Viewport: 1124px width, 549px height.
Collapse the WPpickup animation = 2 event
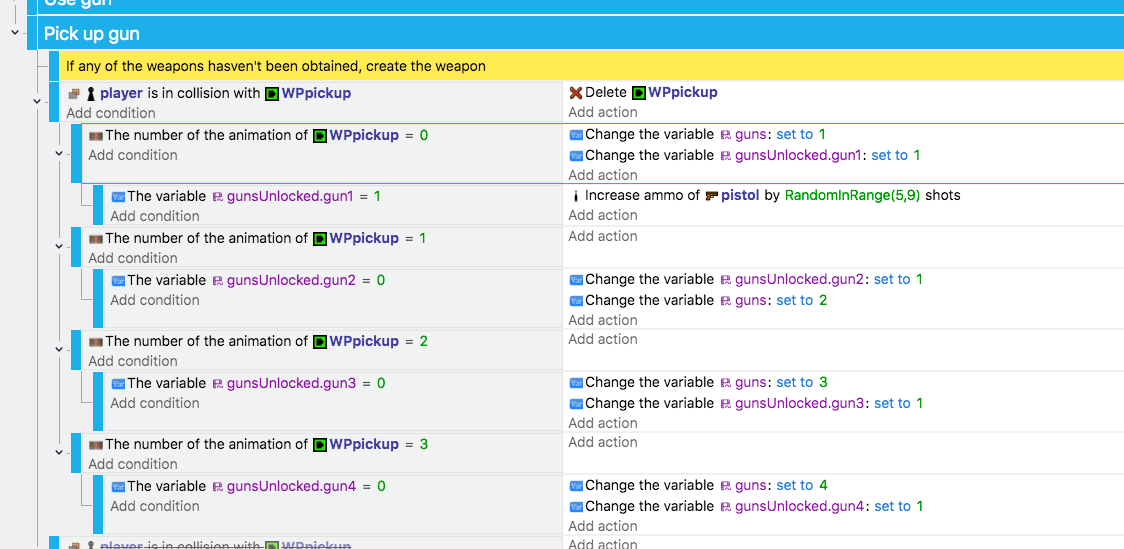pos(59,349)
